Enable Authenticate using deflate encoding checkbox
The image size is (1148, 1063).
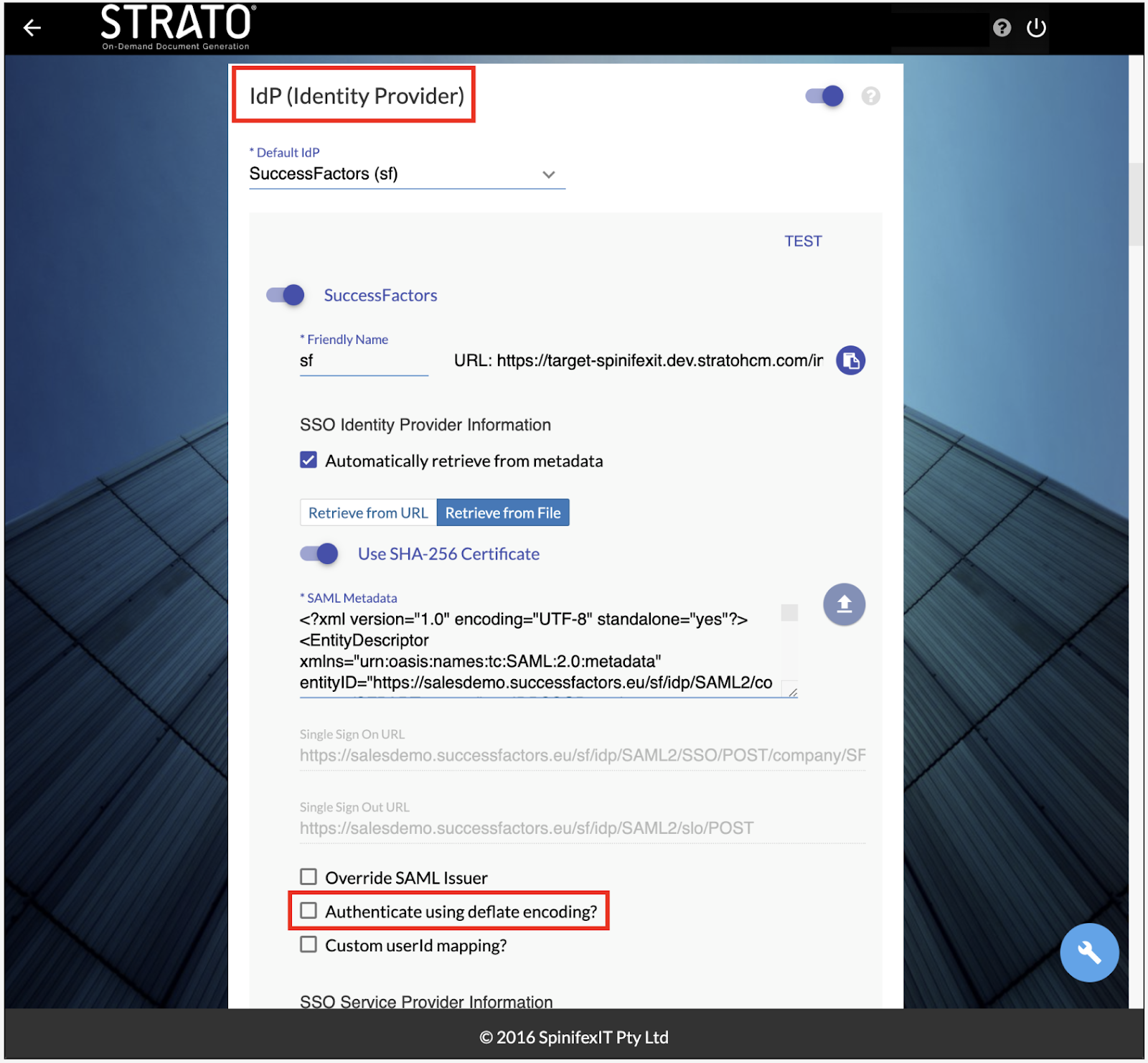point(309,911)
